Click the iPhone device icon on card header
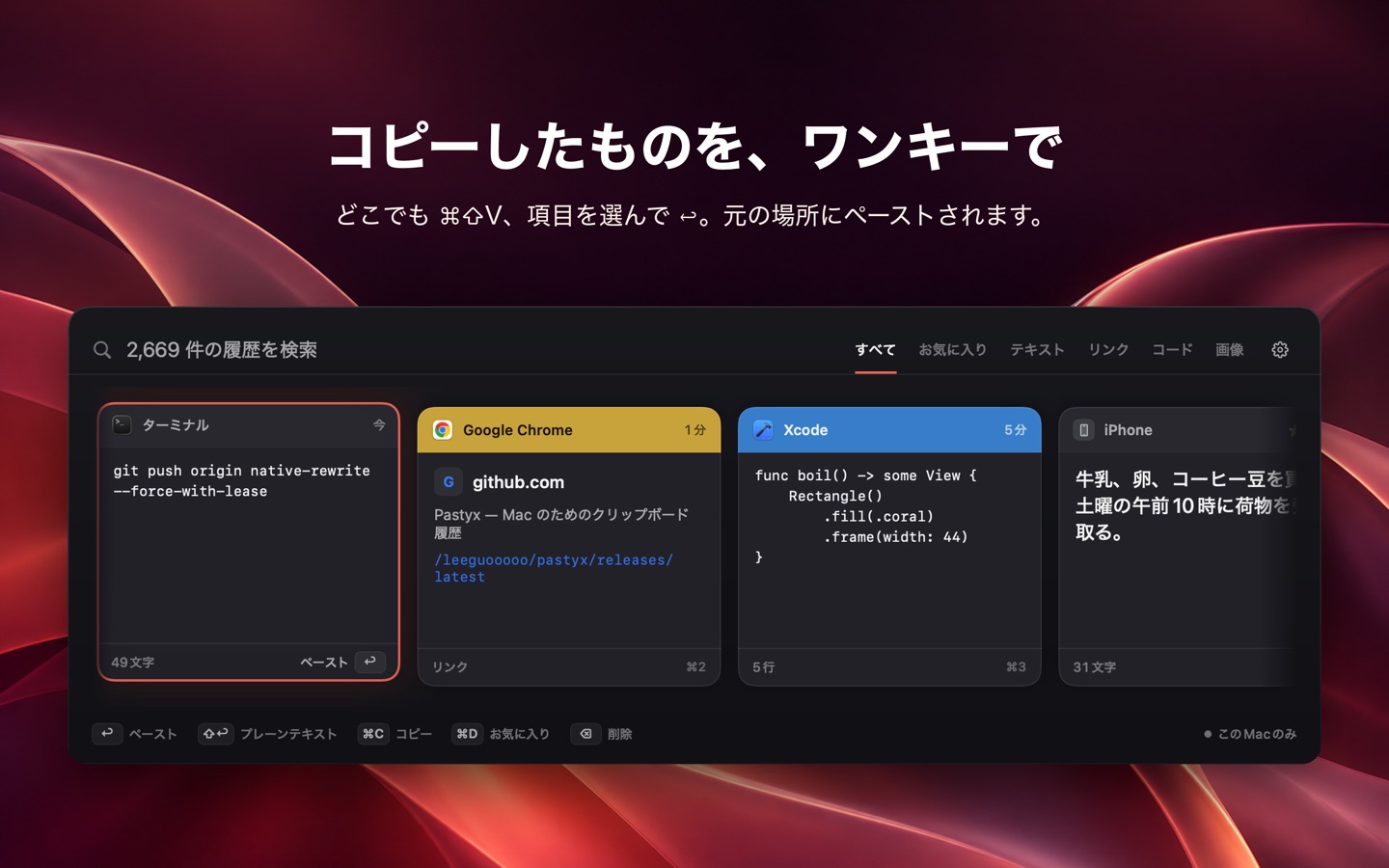 (1083, 430)
